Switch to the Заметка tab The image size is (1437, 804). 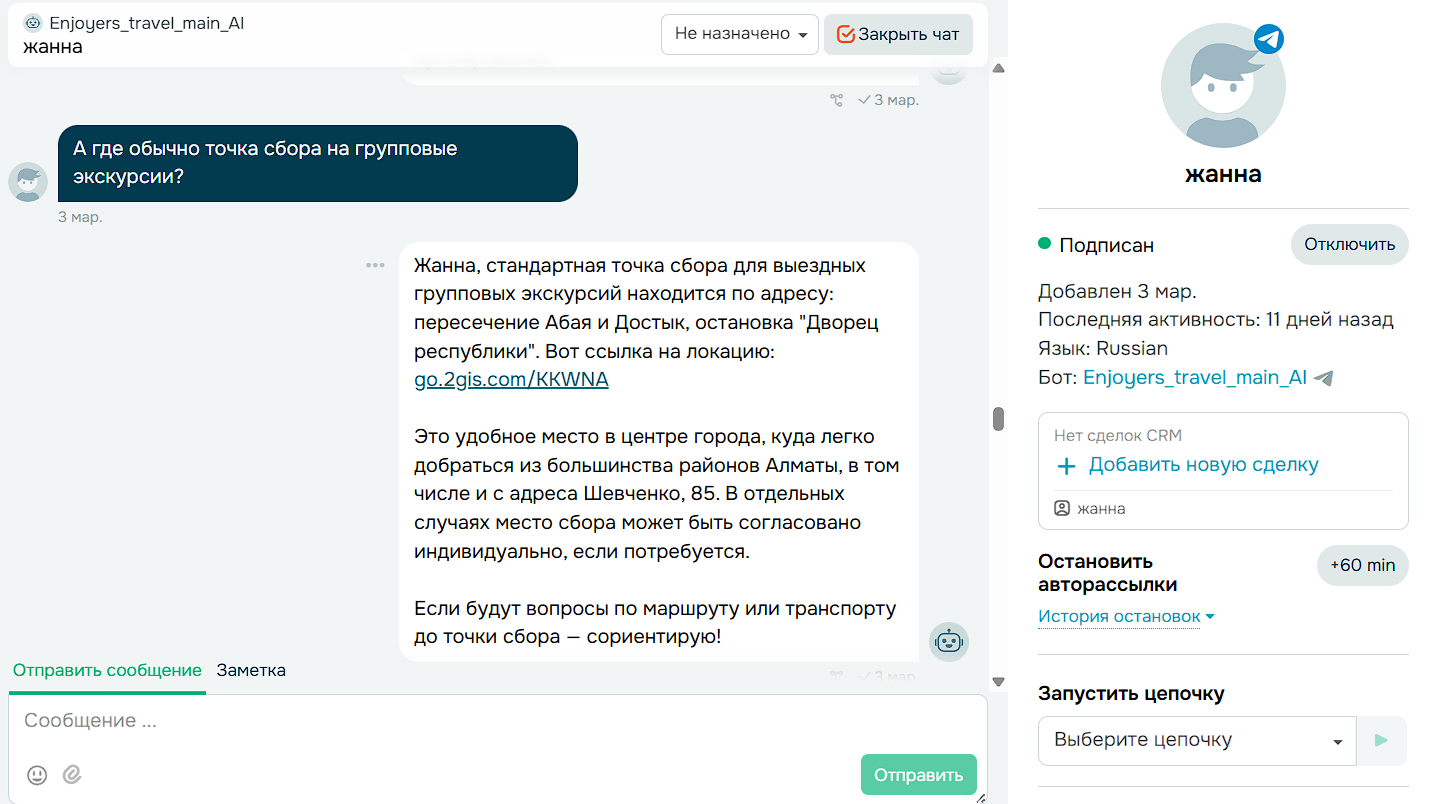coord(250,670)
